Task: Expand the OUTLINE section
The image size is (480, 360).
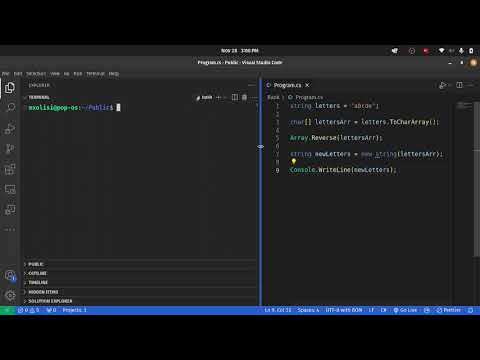Action: coord(140,273)
